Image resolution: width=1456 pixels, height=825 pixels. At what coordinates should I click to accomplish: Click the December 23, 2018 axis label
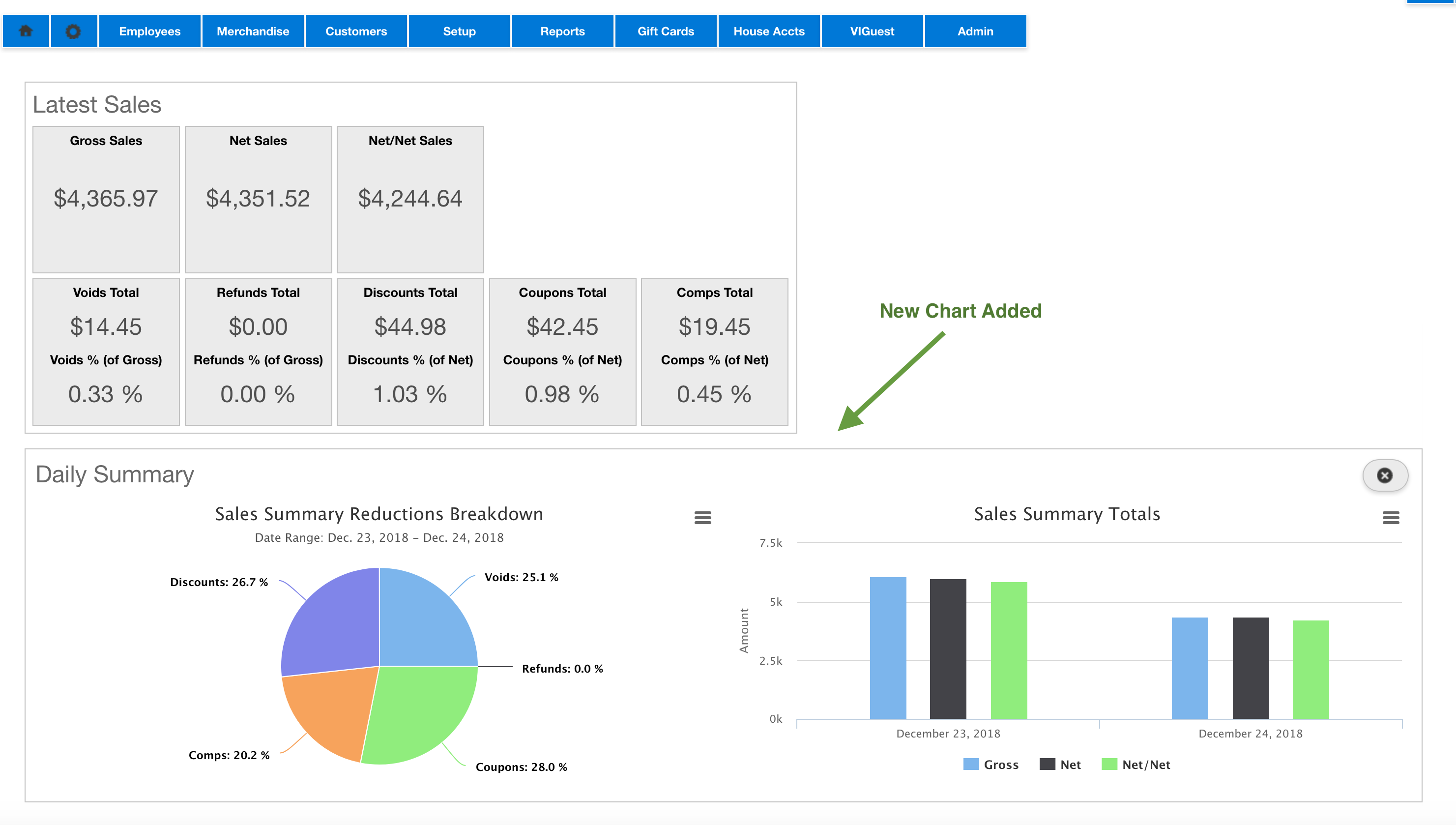click(949, 734)
